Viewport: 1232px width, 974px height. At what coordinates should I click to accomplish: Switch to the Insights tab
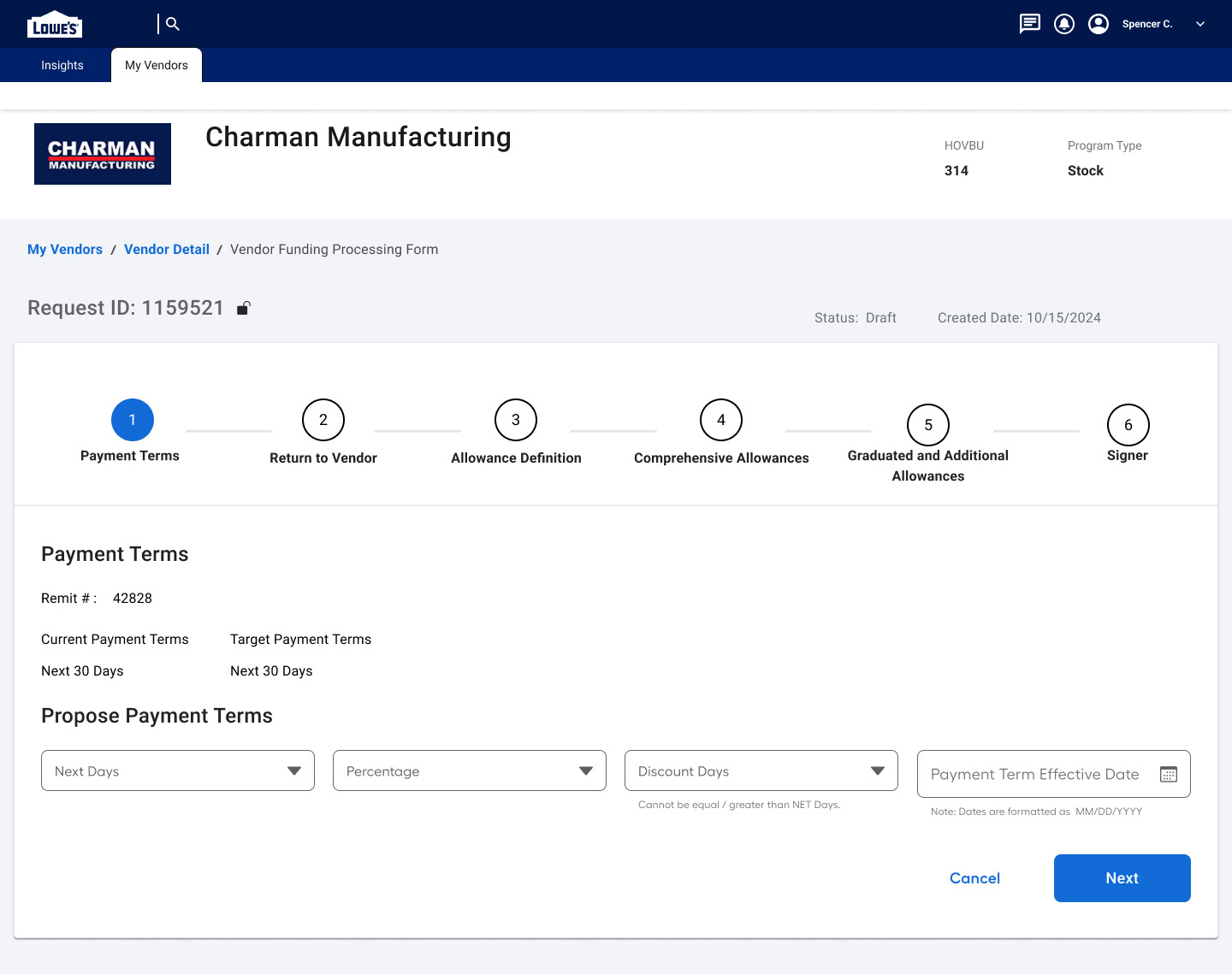click(x=62, y=65)
